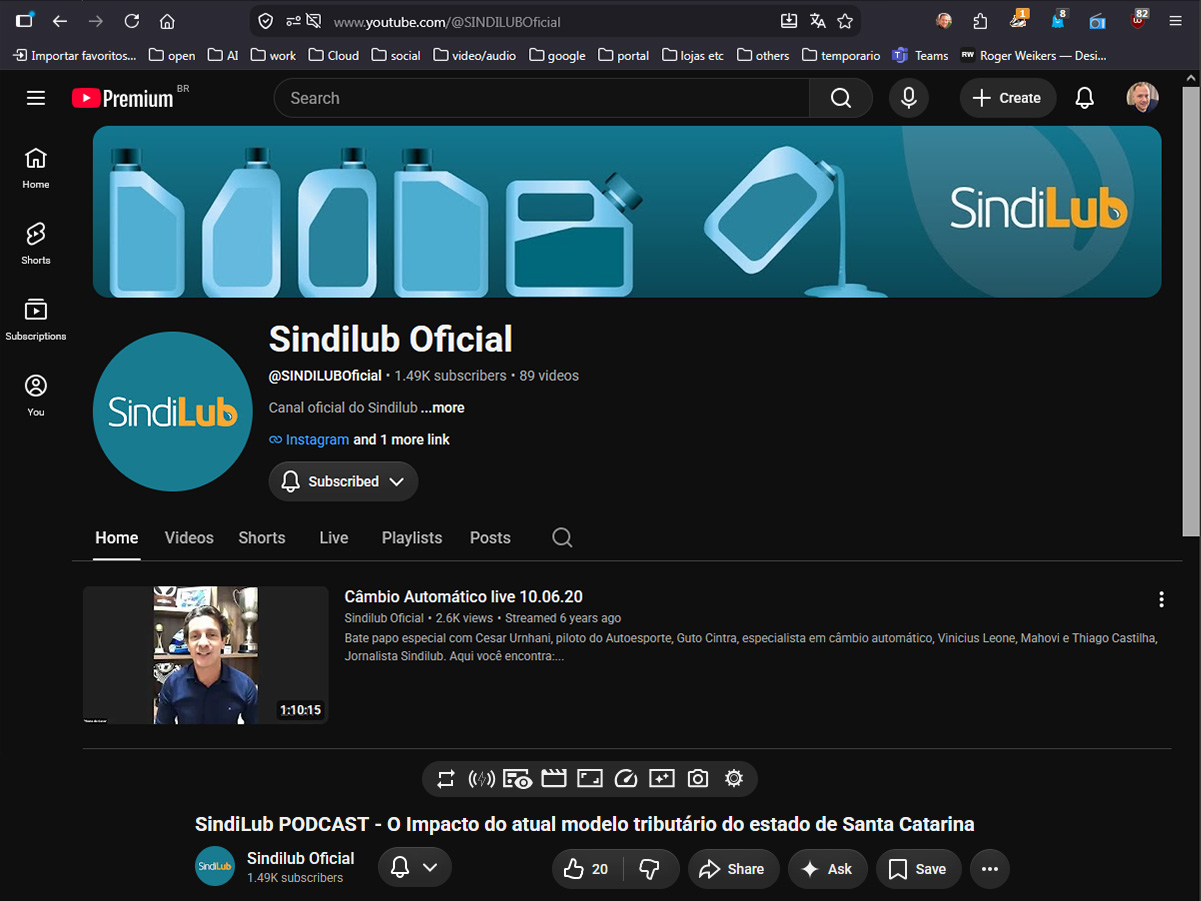Viewport: 1201px width, 901px height.
Task: Go to YouTube Premium home logo
Action: tap(123, 98)
